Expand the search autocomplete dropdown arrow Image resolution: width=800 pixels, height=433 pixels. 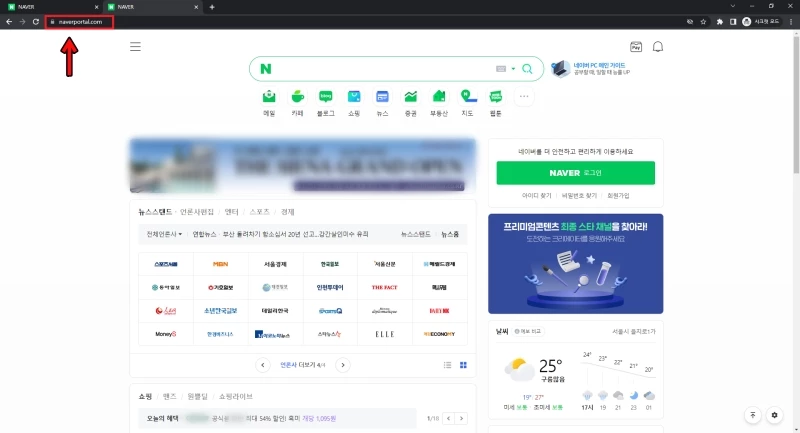pos(513,69)
